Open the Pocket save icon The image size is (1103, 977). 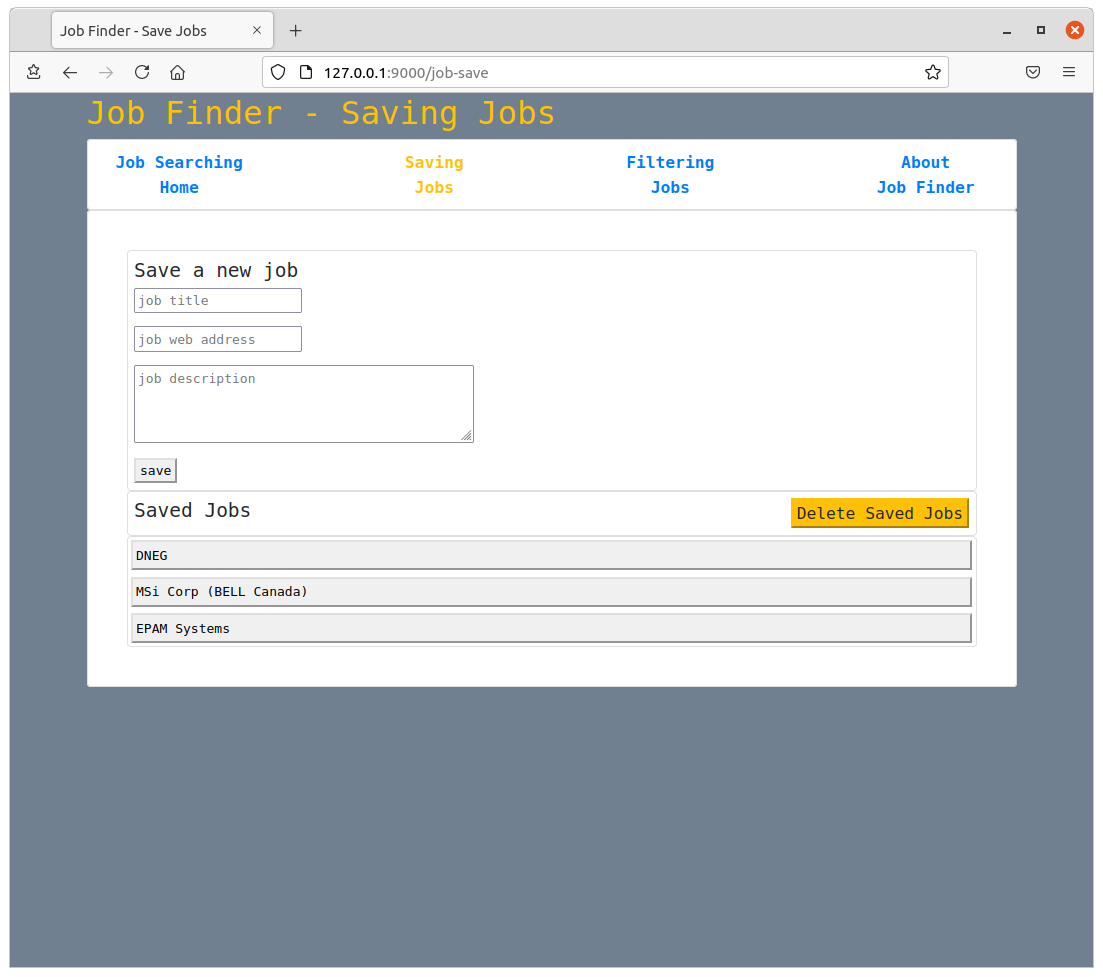(1033, 72)
